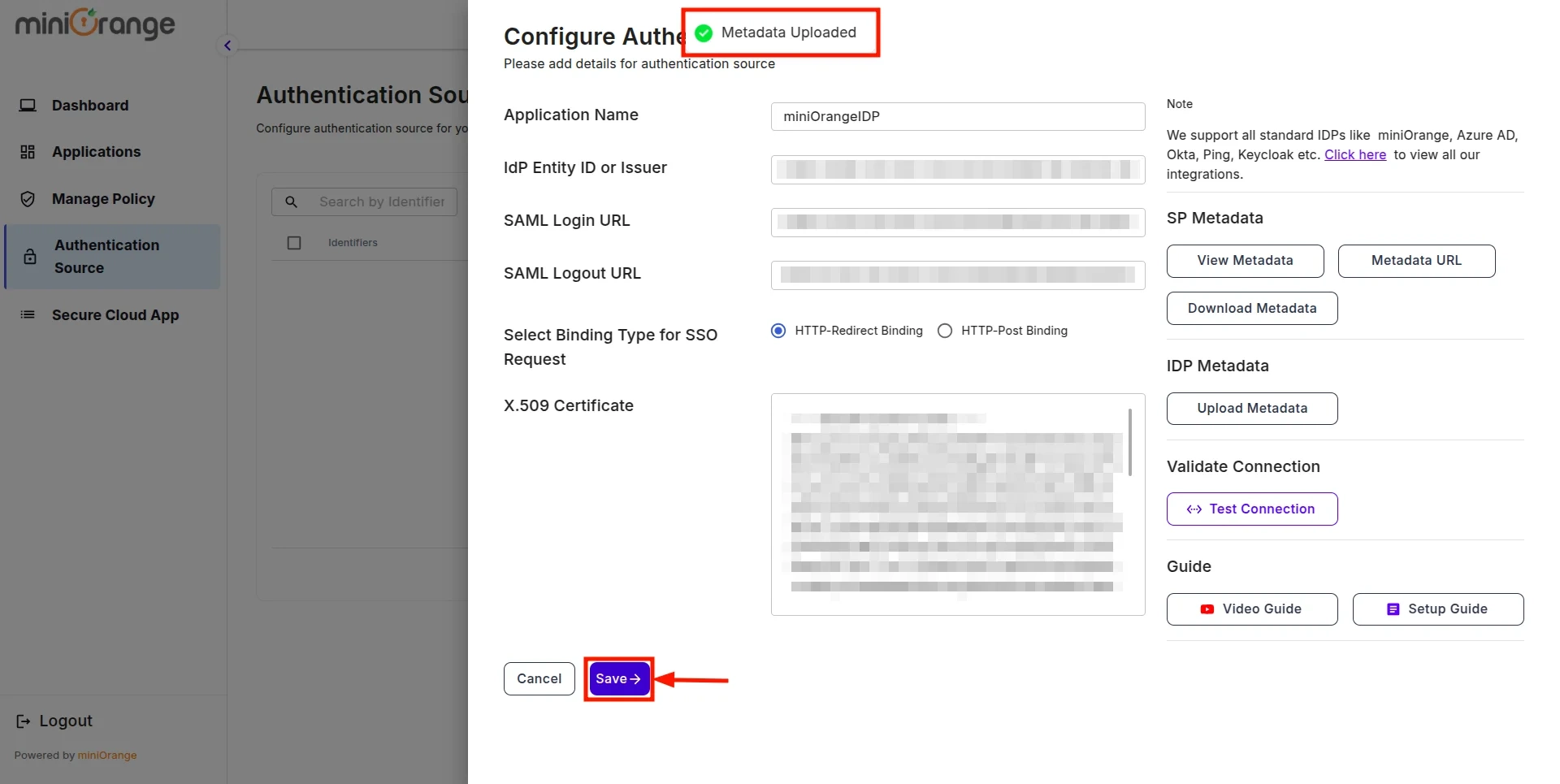1560x784 pixels.
Task: Click the Manage Policy shield icon
Action: pos(27,199)
